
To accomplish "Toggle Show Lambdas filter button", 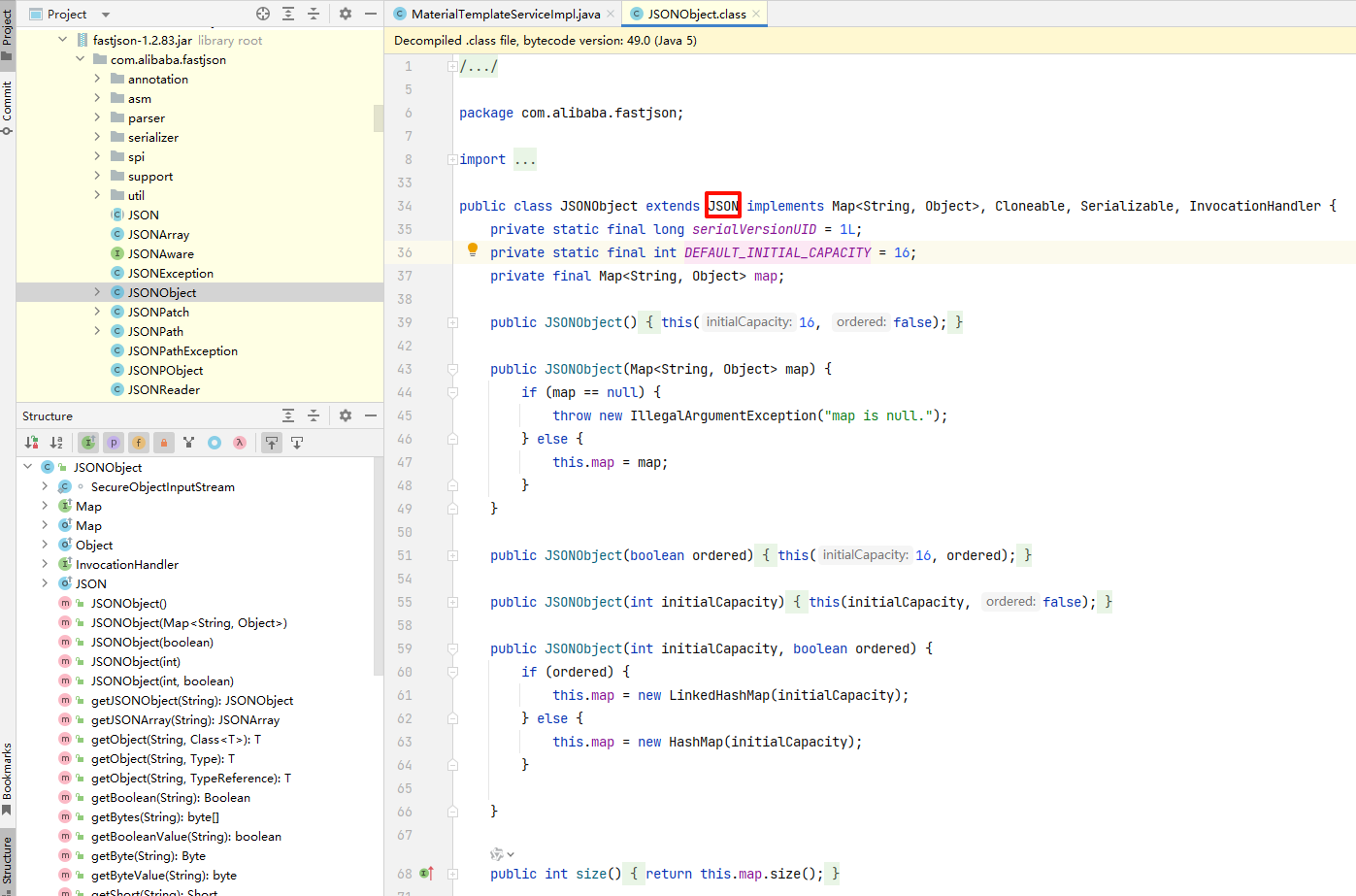I will (240, 443).
